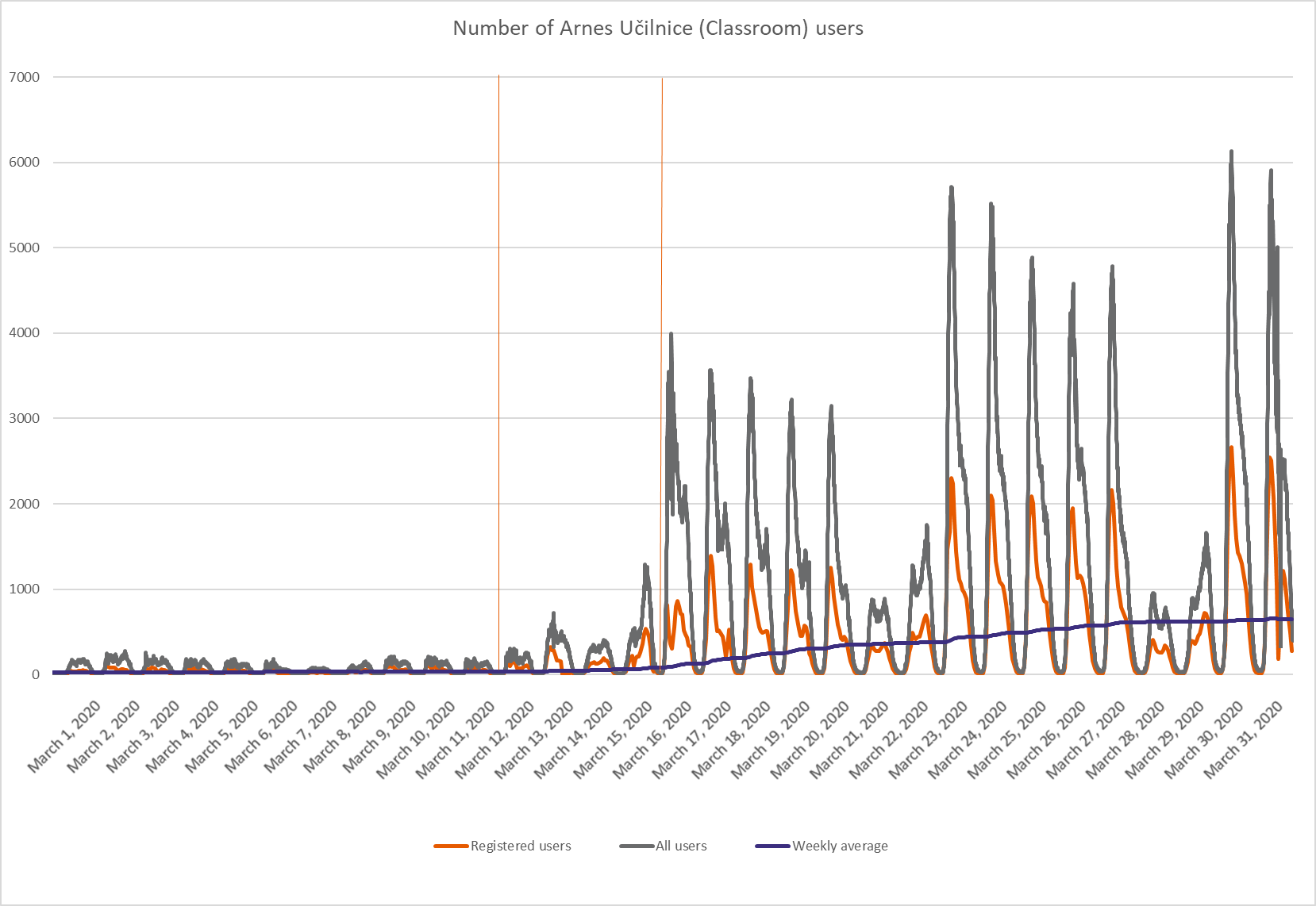
Task: Click the x-axis label March 1, 2020
Action: (x=64, y=736)
